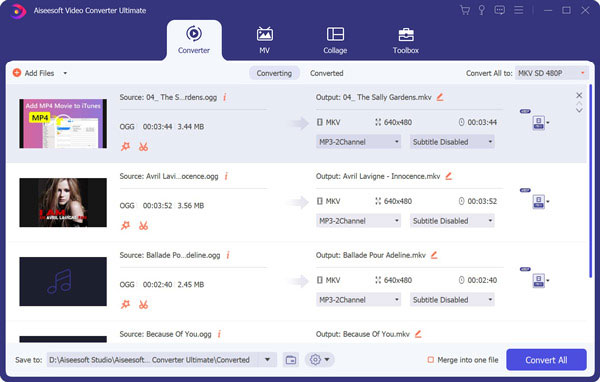The height and width of the screenshot is (382, 600).
Task: Open the shopping cart icon in title bar
Action: click(x=465, y=10)
